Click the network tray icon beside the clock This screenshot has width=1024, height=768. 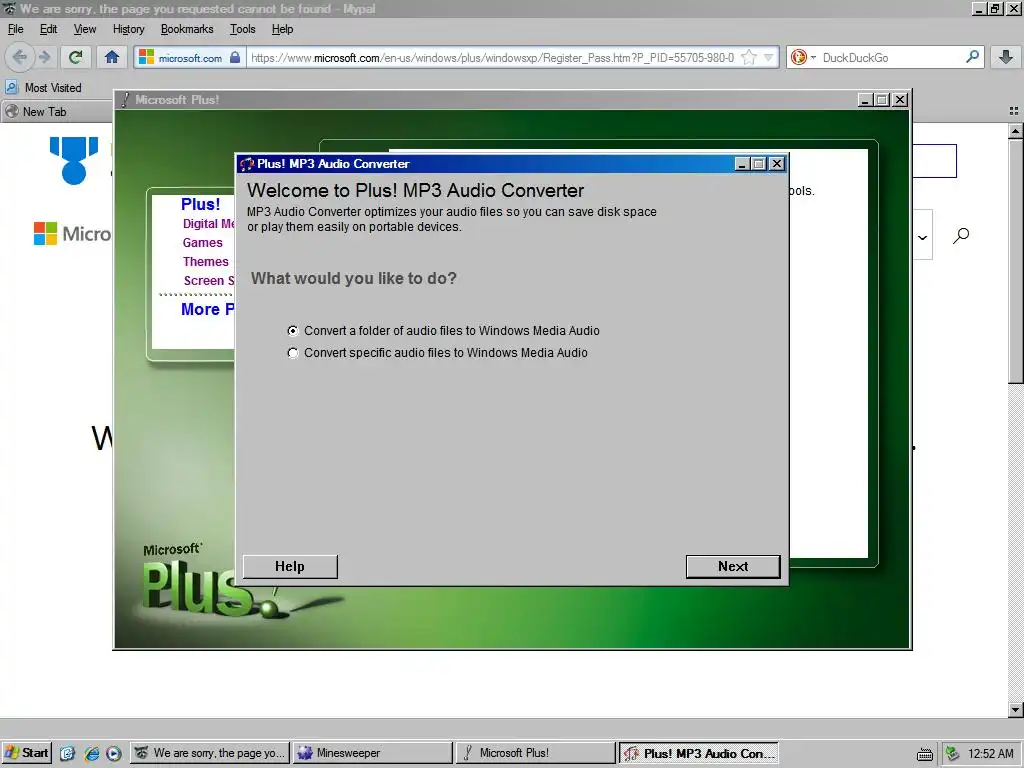pyautogui.click(x=952, y=754)
